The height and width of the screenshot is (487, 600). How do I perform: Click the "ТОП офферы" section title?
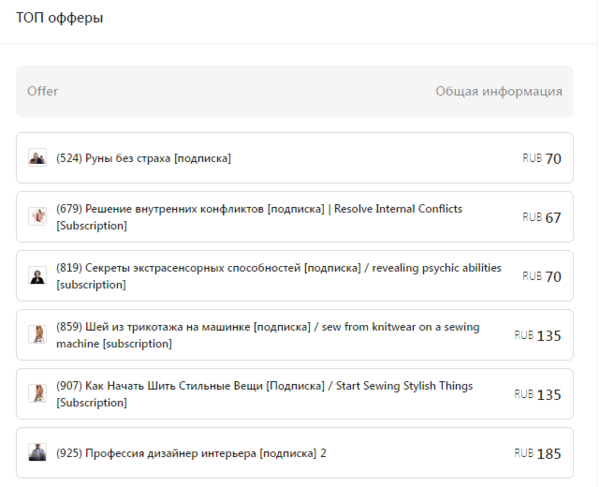(59, 19)
